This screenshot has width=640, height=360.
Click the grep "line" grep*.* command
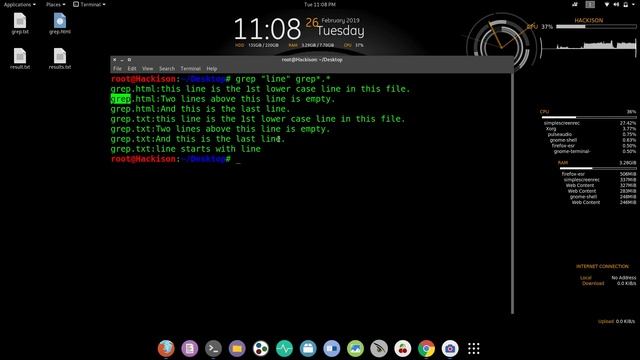pos(283,79)
